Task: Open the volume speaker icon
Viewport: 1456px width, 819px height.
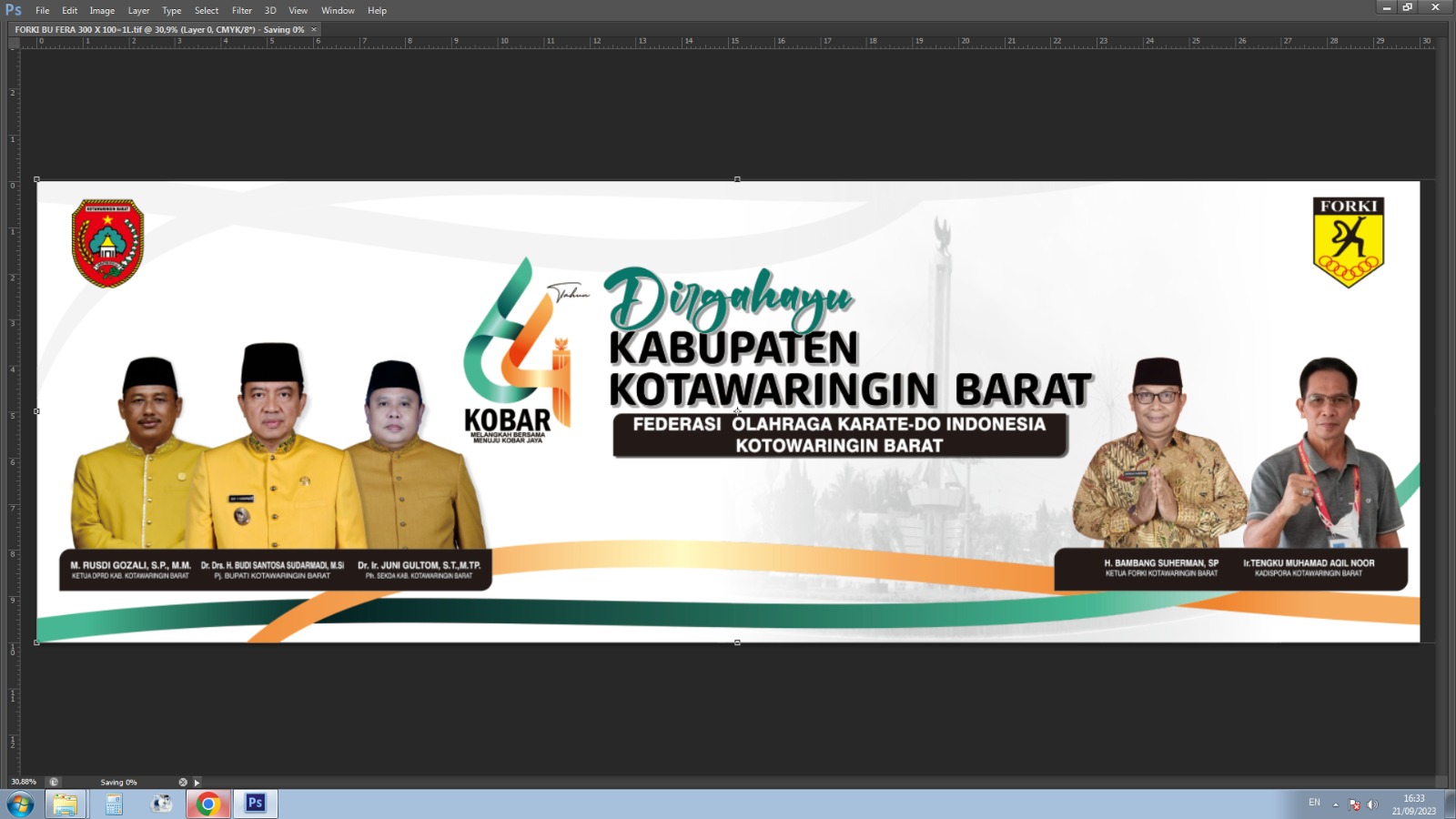Action: coord(1372,804)
